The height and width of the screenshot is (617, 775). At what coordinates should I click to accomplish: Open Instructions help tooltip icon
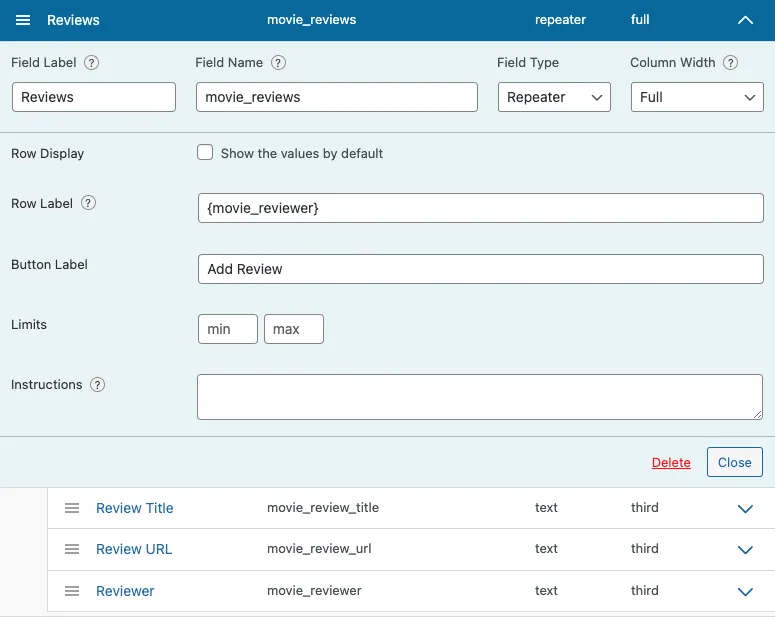97,385
